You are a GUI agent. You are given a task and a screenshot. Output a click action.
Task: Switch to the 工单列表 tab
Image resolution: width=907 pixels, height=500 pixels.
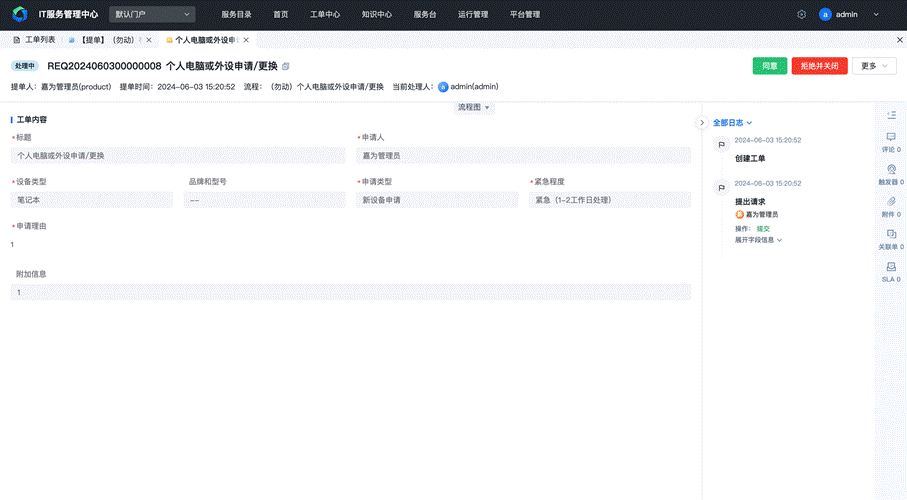[34, 40]
